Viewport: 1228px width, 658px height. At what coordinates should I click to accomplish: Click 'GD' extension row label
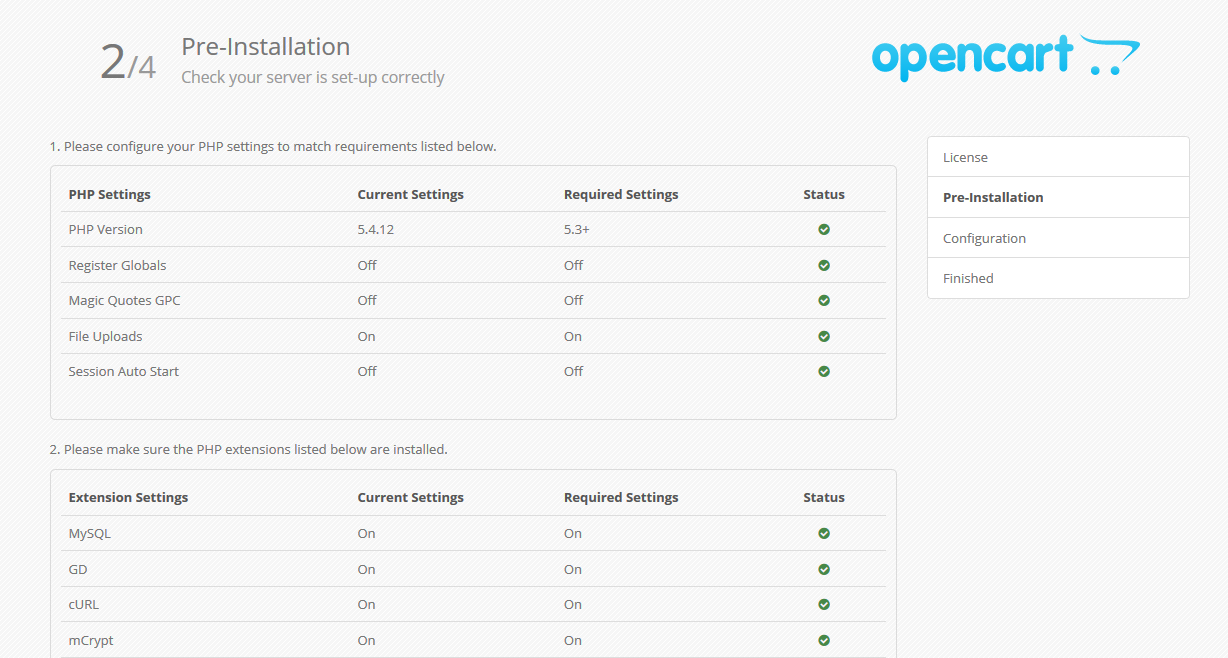pyautogui.click(x=78, y=569)
